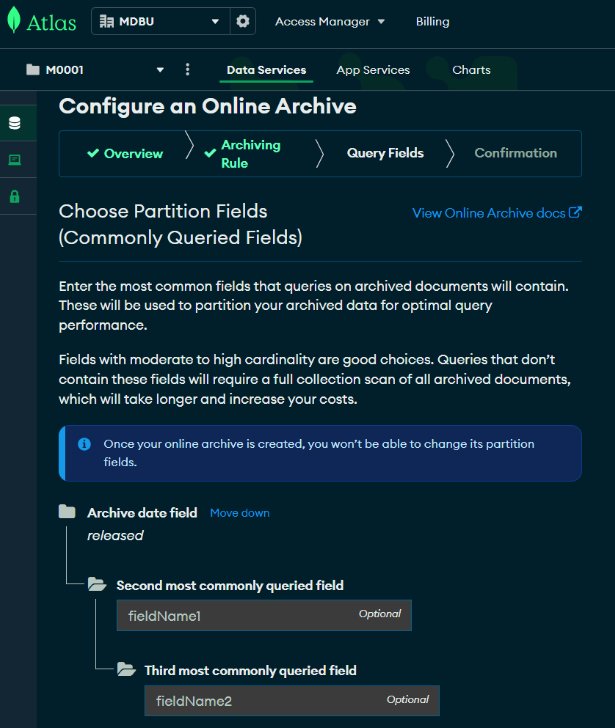Open View Online Archive docs link
Screen dimensions: 615x728
click(x=497, y=213)
